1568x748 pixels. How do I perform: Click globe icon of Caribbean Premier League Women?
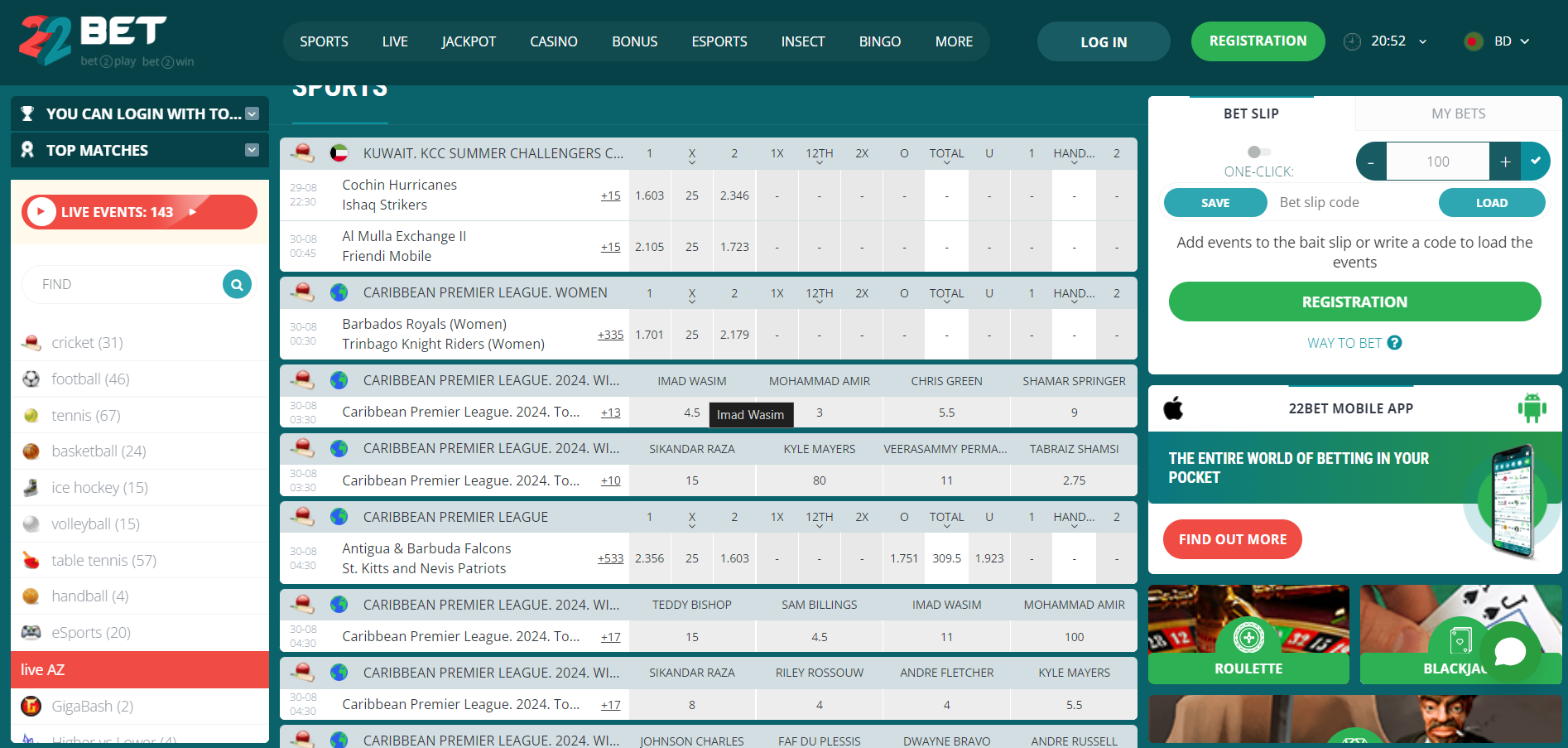[339, 292]
